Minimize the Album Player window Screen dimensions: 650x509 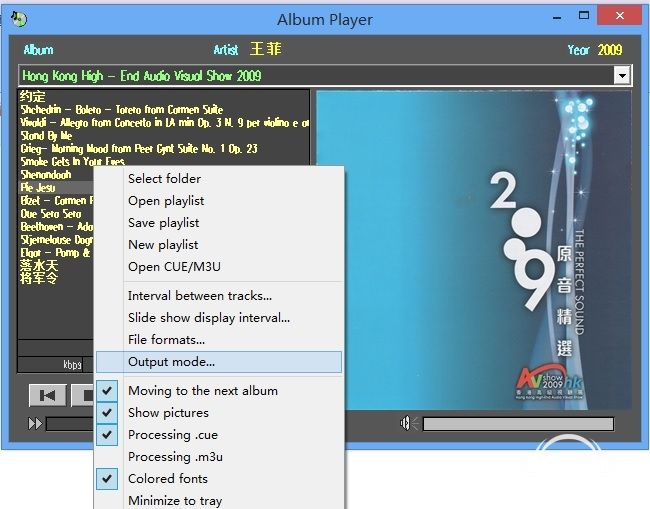pyautogui.click(x=557, y=17)
